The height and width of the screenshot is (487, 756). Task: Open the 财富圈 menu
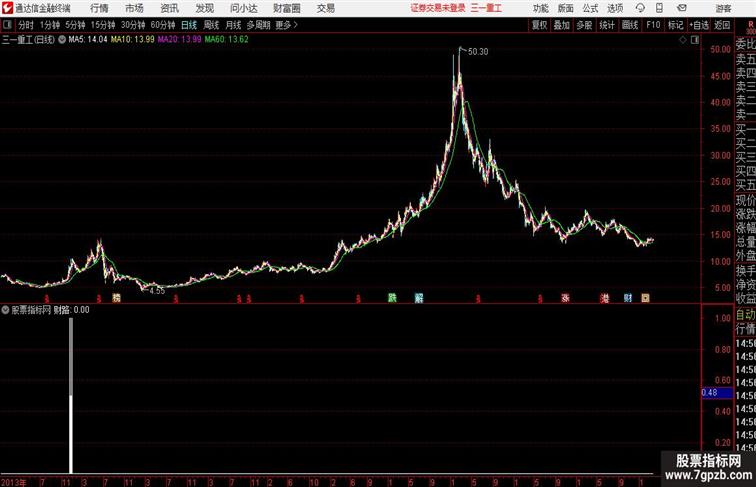point(286,8)
